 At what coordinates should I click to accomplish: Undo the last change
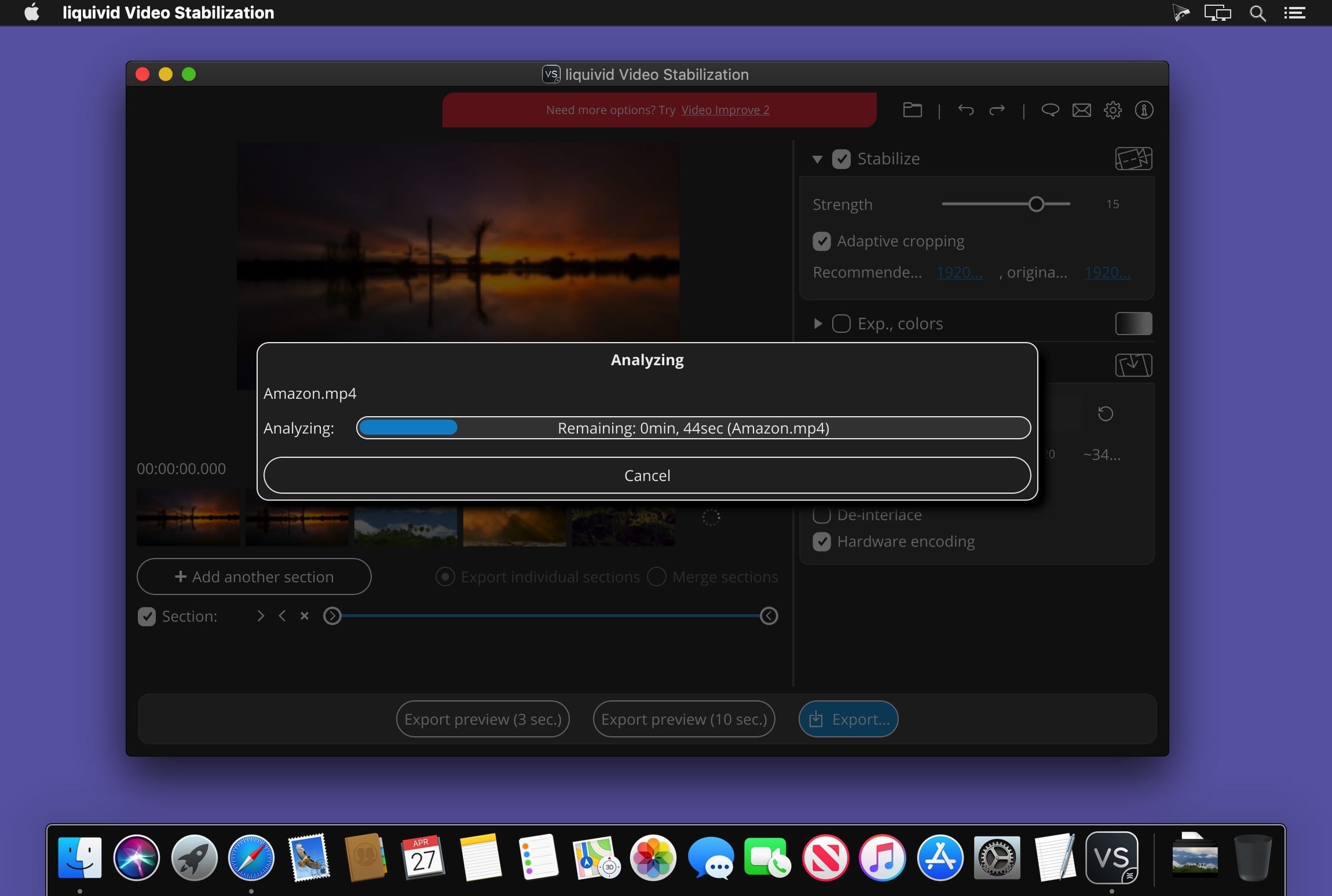pos(965,110)
